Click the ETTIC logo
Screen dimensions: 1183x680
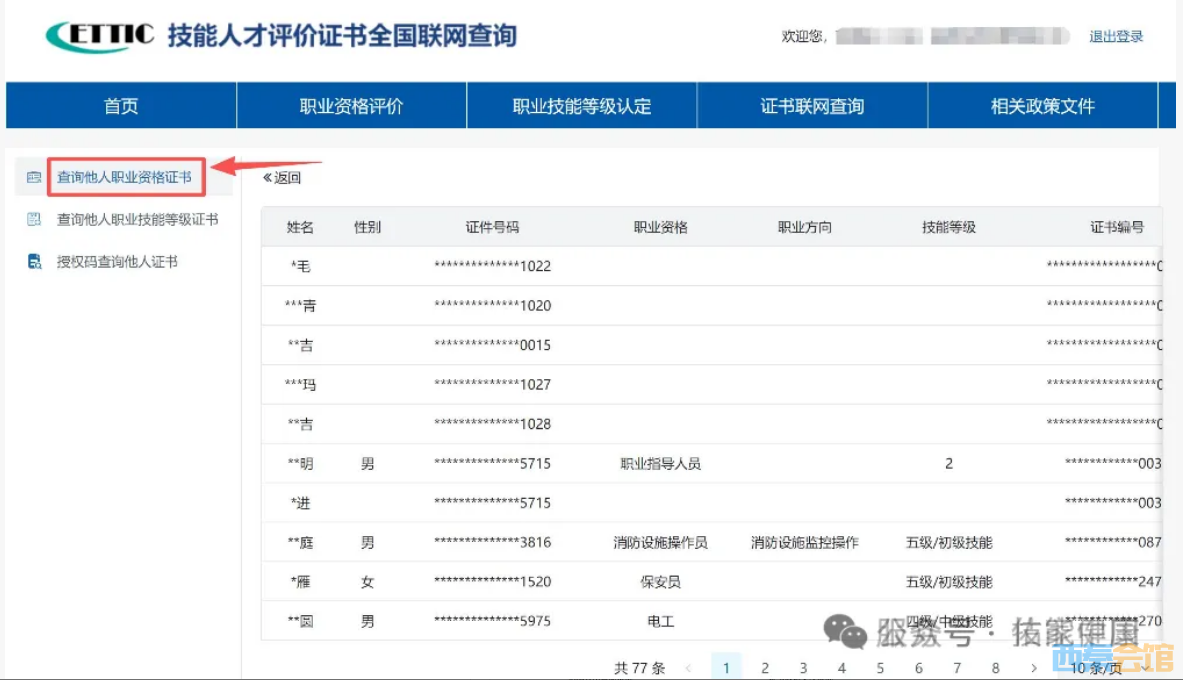tap(100, 36)
